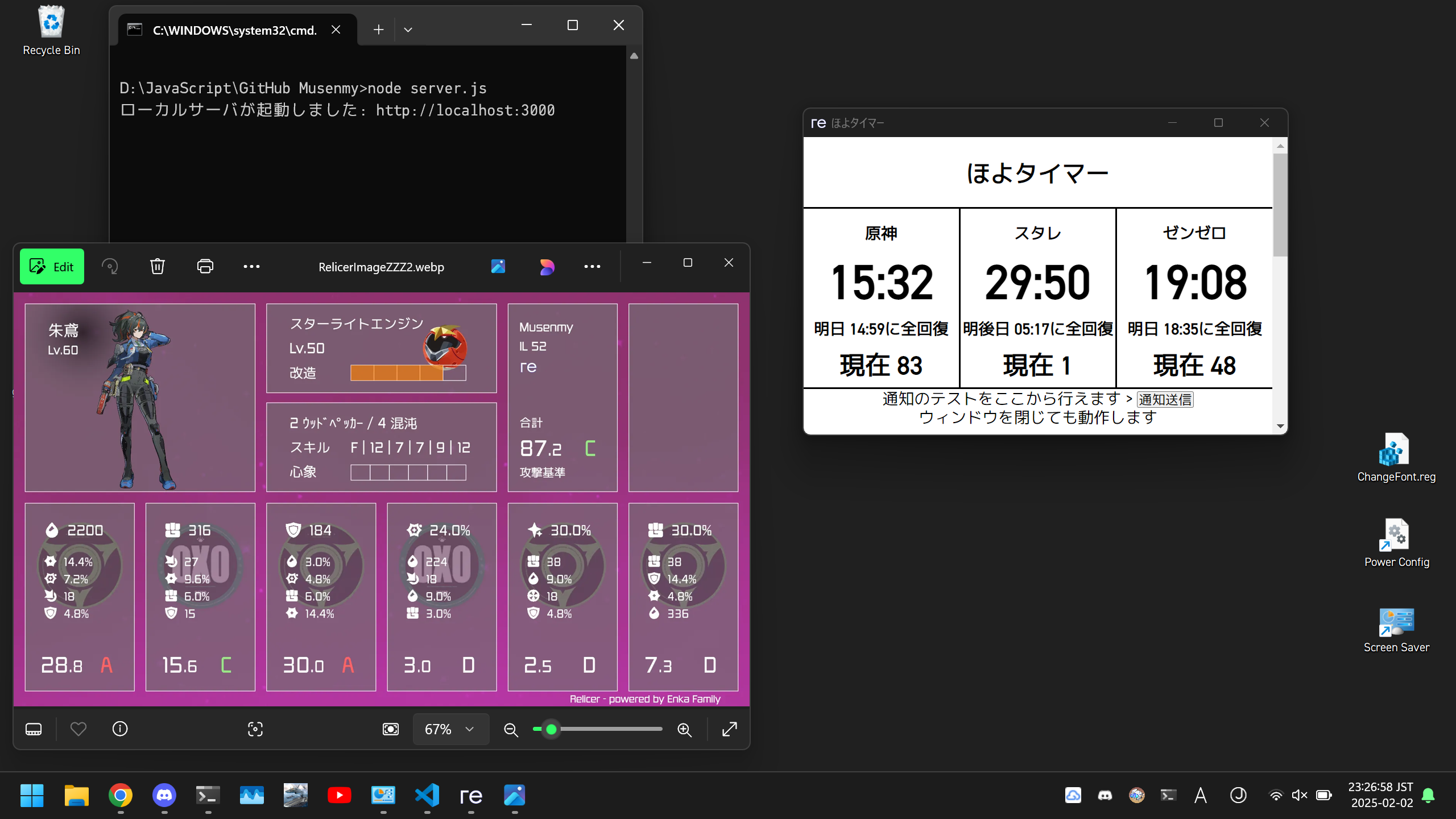Open the 67% zoom level dropdown
Image resolution: width=1456 pixels, height=819 pixels.
coord(450,729)
